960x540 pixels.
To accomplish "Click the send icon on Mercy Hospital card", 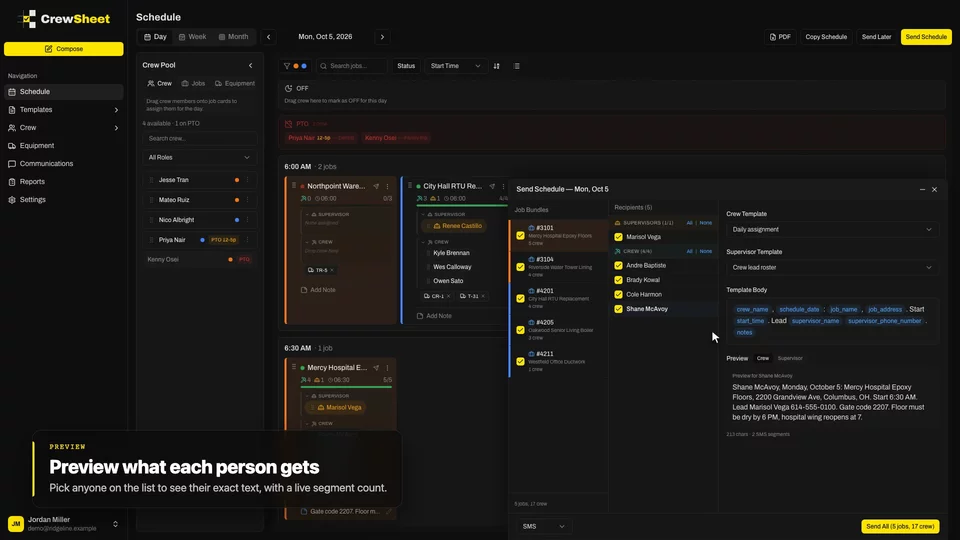I will (376, 368).
